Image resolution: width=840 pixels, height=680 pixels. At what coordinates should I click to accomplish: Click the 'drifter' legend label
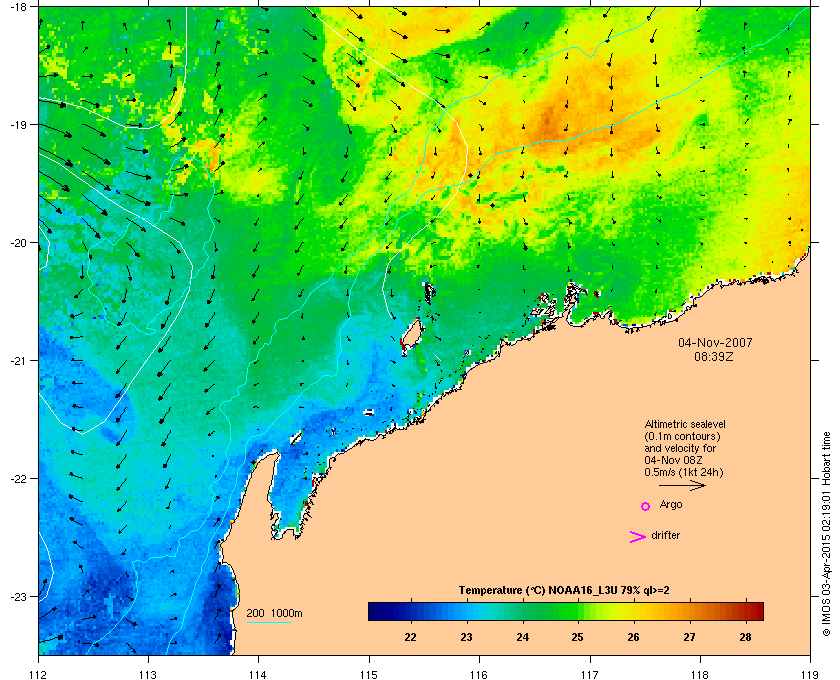(665, 535)
